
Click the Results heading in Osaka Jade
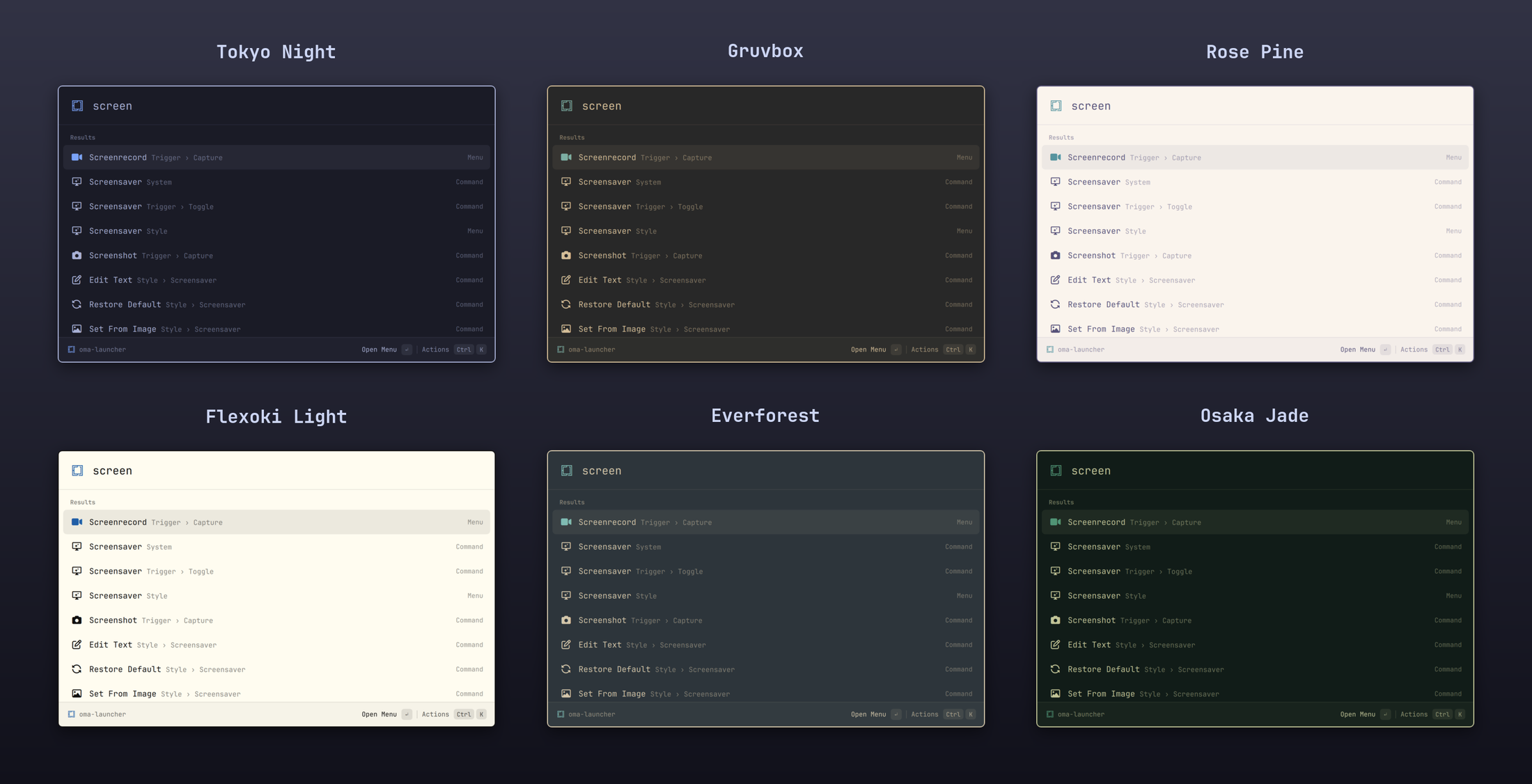[x=1061, y=502]
